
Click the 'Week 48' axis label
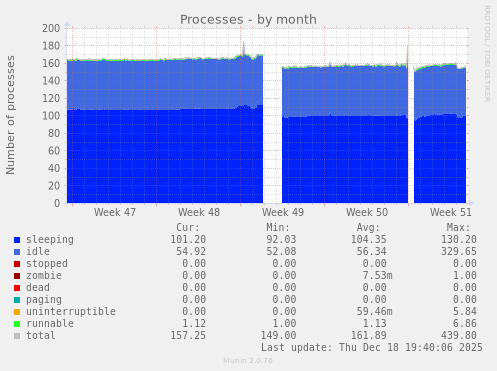click(199, 212)
